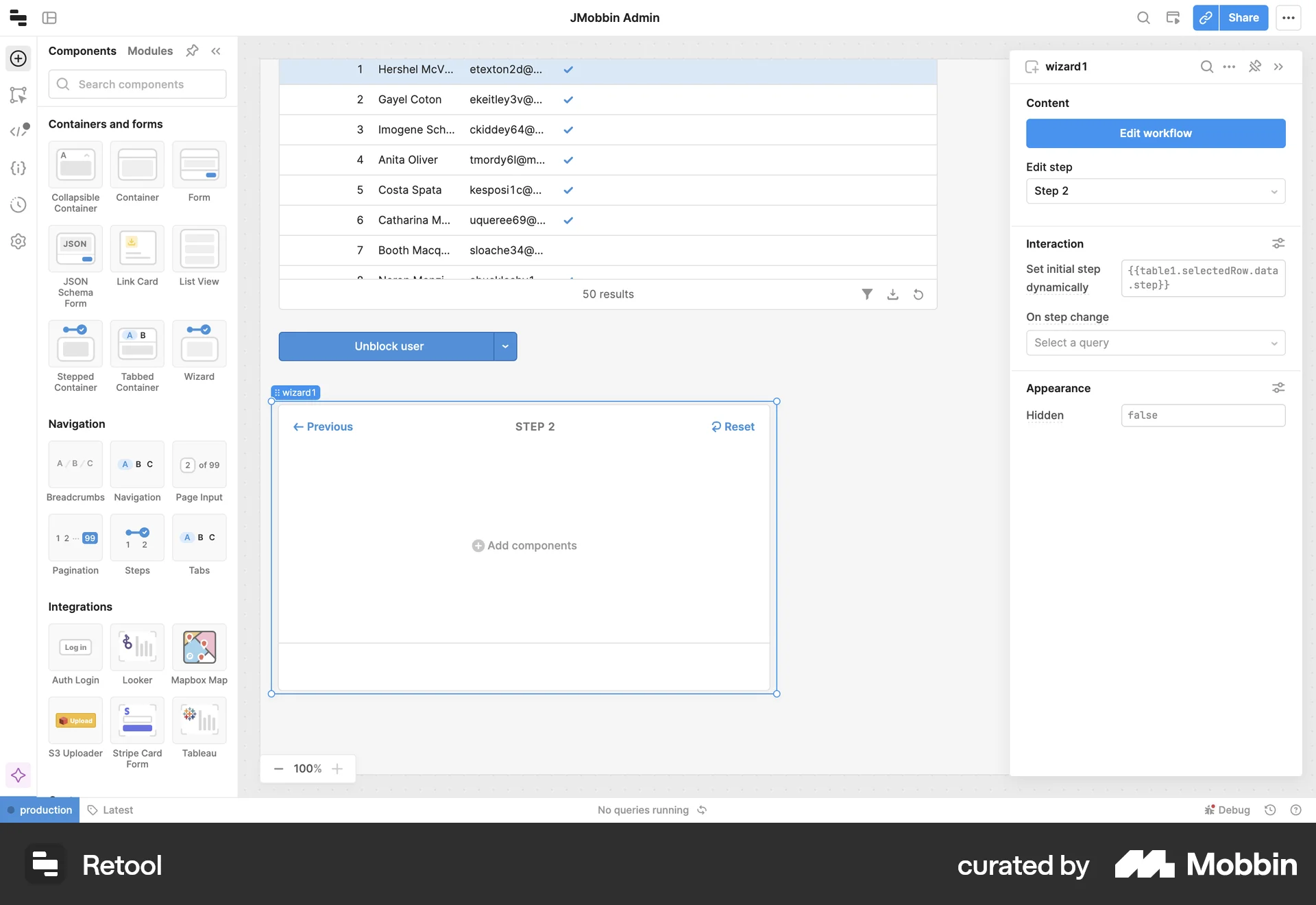Viewport: 1316px width, 905px height.
Task: Select the code editor icon in left sidebar
Action: coord(19,129)
